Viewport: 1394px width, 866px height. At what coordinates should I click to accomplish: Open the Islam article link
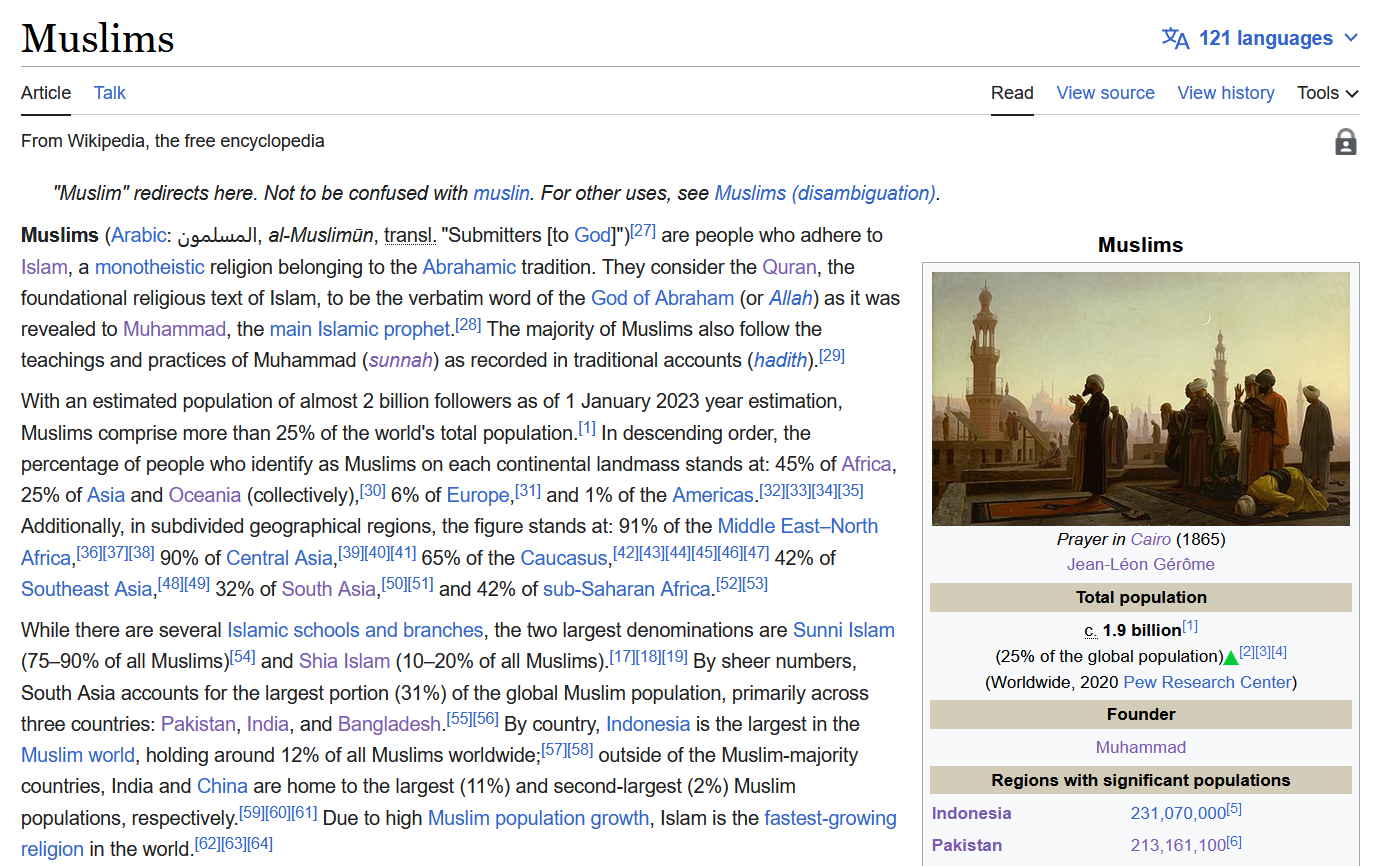pyautogui.click(x=44, y=267)
